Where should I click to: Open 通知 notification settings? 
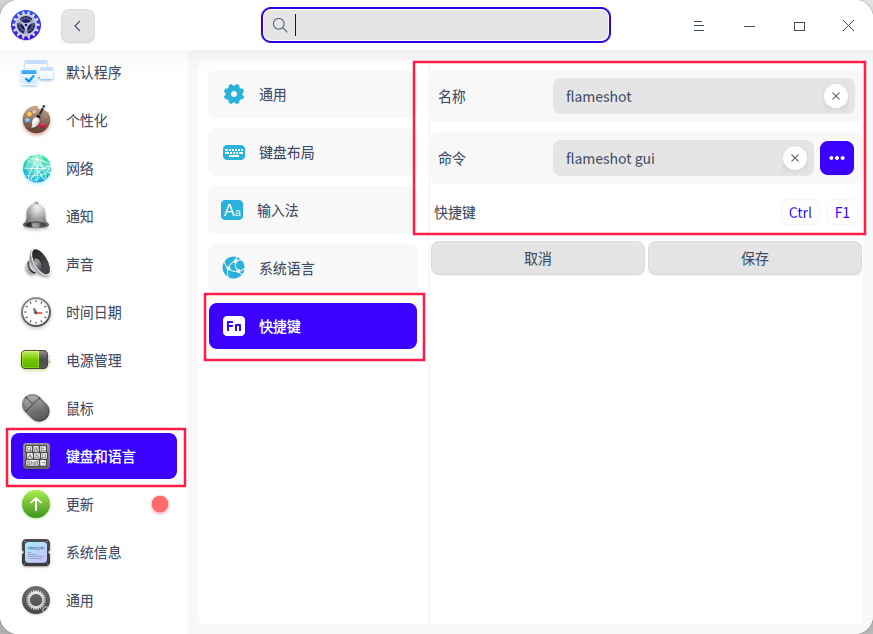pyautogui.click(x=94, y=217)
